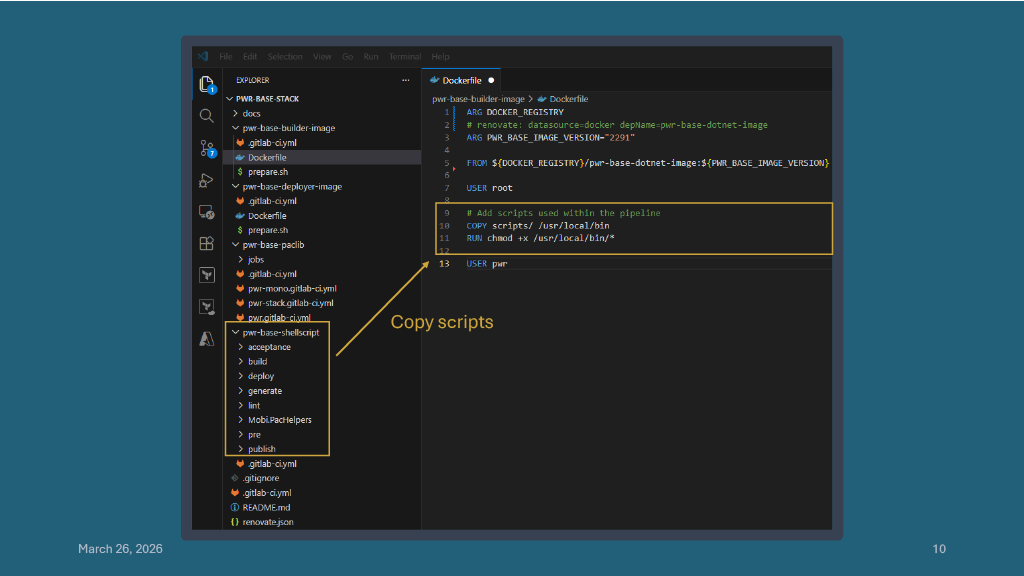
Task: Expand the docs folder
Action: click(x=251, y=113)
